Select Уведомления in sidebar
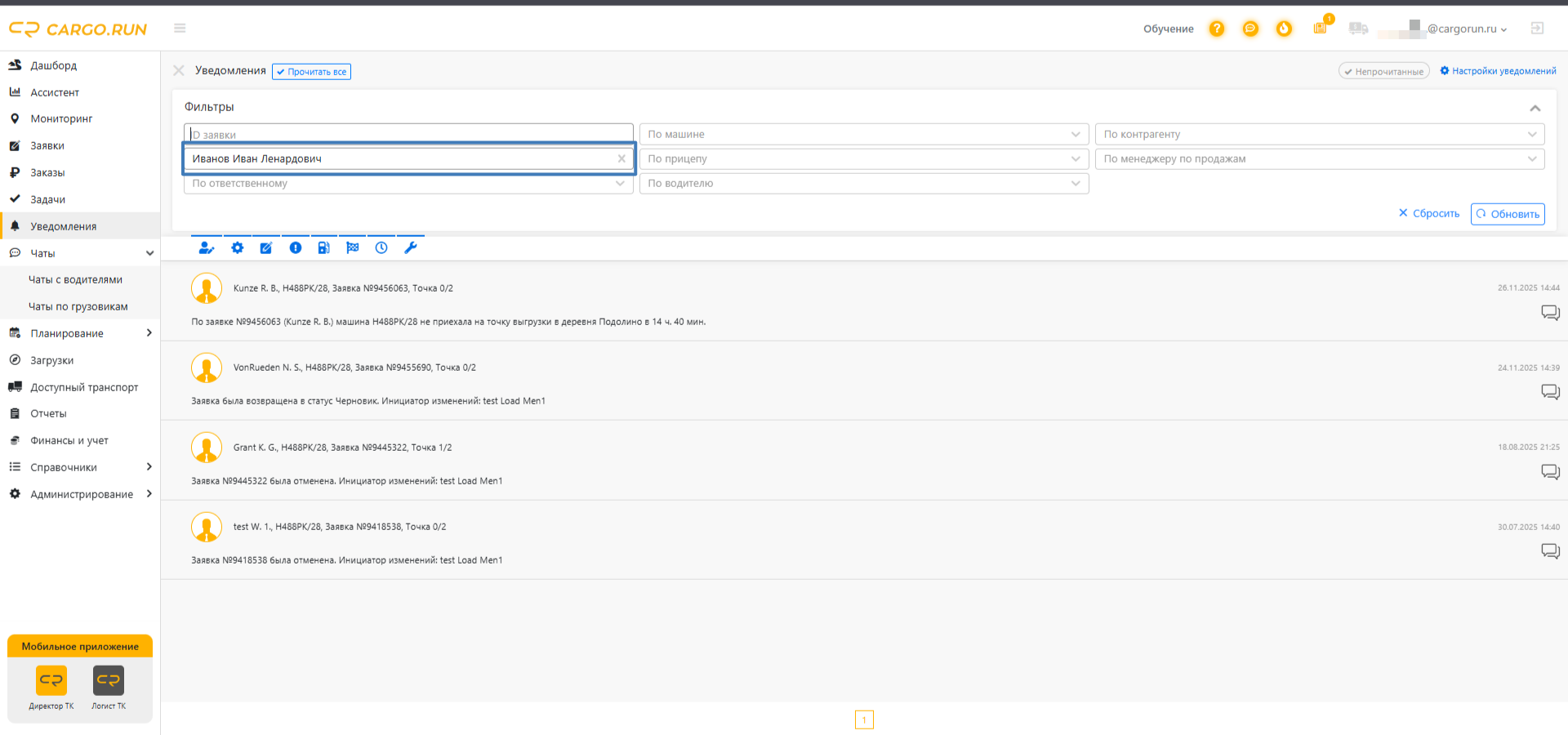 coord(80,226)
